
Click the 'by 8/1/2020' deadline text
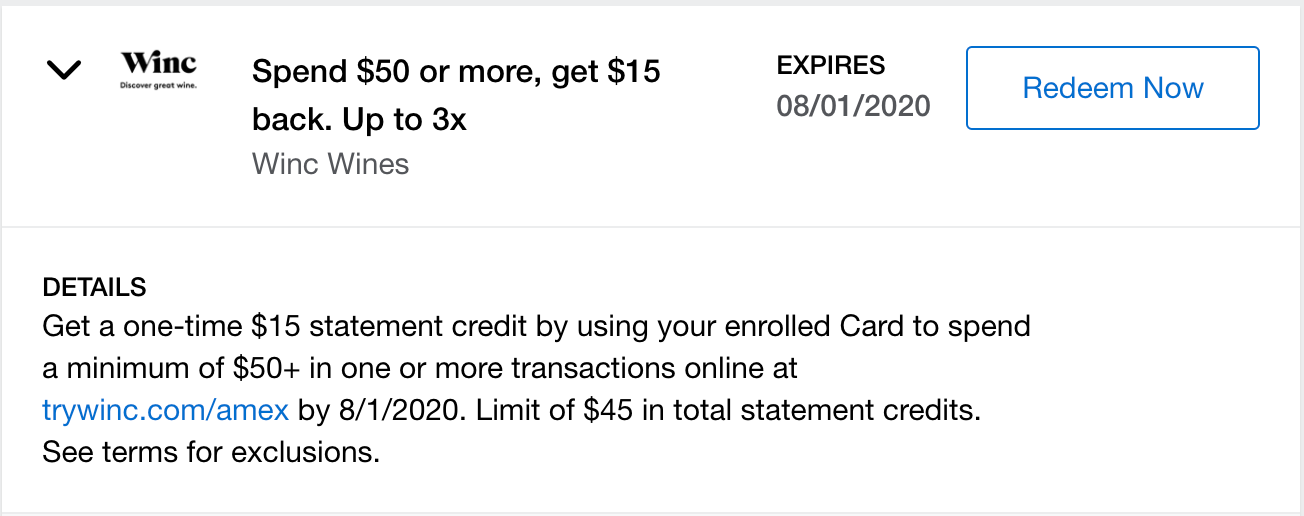click(381, 411)
